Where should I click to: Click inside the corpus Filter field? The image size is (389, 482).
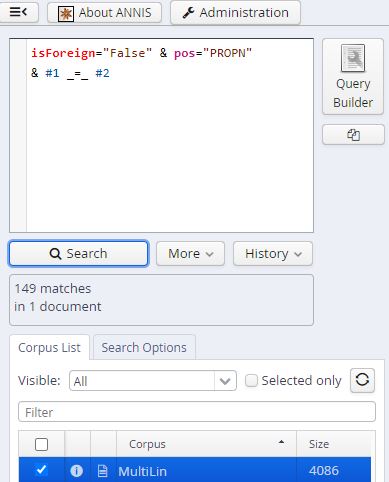(197, 412)
